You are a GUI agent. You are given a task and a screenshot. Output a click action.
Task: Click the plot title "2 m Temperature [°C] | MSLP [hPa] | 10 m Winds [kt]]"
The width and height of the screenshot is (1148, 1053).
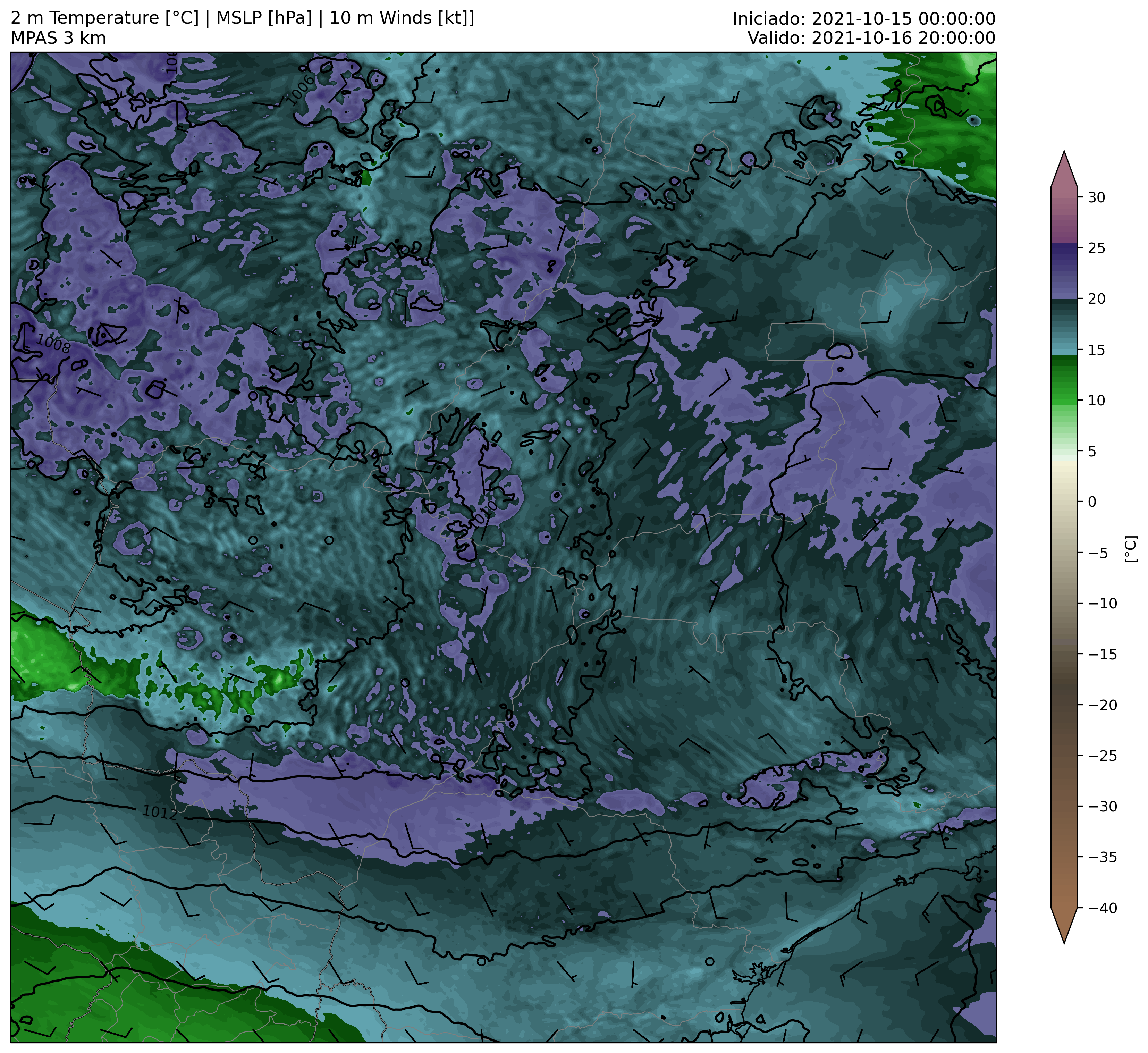(242, 18)
